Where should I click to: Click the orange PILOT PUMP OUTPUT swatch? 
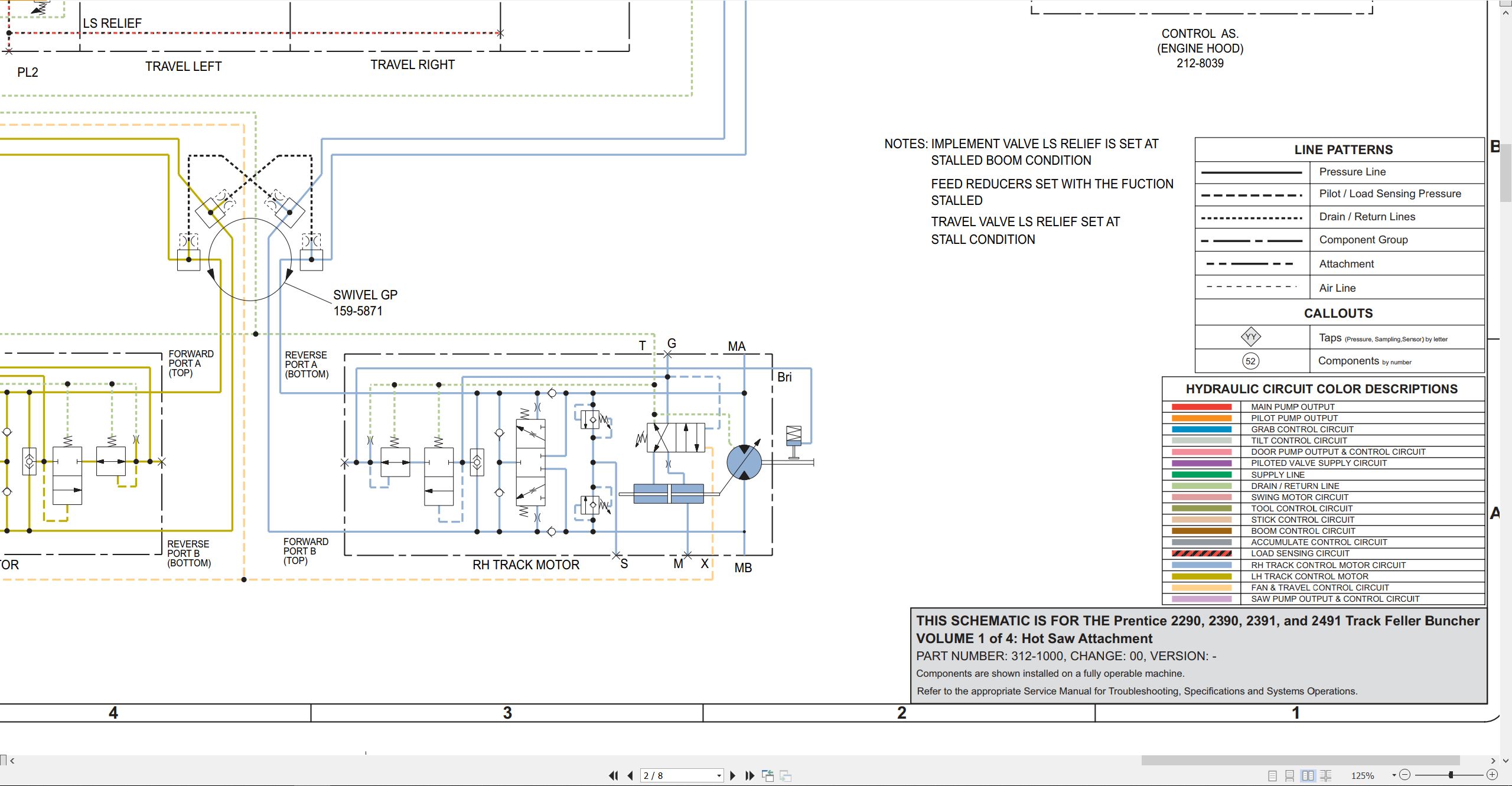coord(1201,418)
